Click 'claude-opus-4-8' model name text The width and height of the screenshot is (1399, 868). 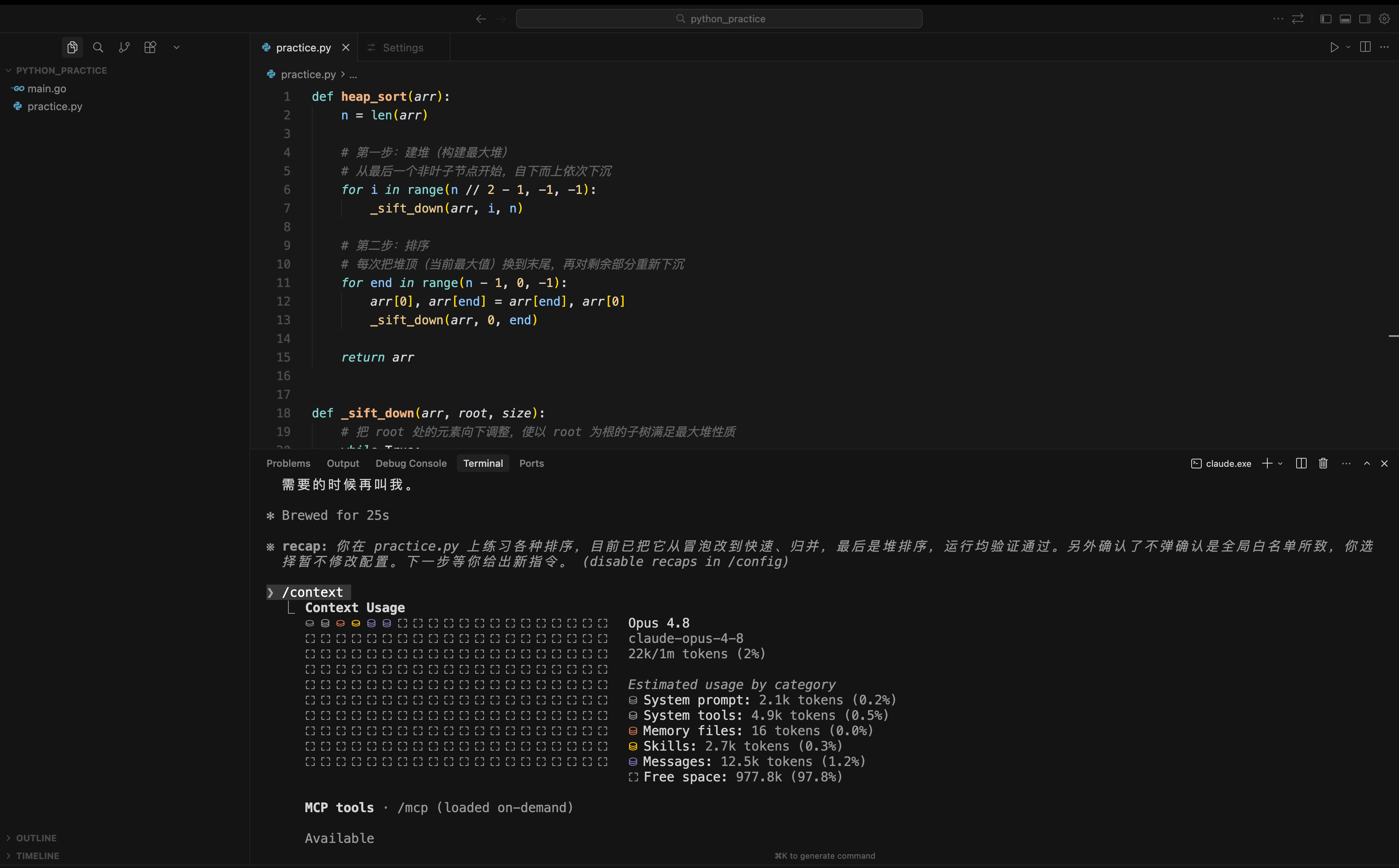686,638
